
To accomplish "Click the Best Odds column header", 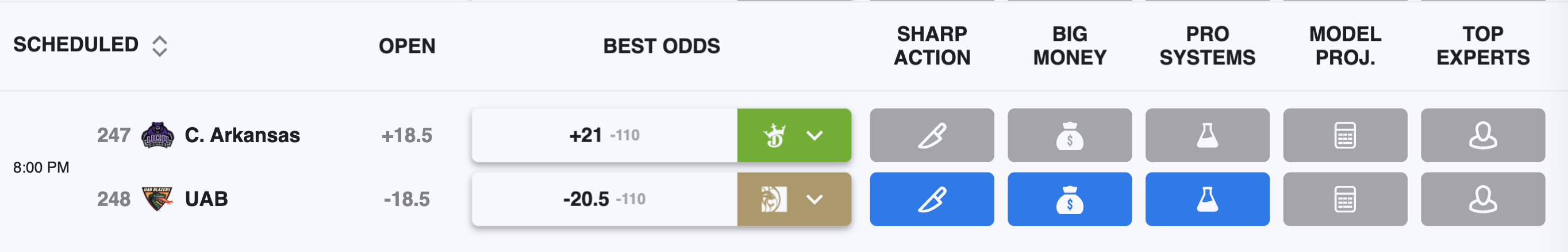I will (x=661, y=45).
